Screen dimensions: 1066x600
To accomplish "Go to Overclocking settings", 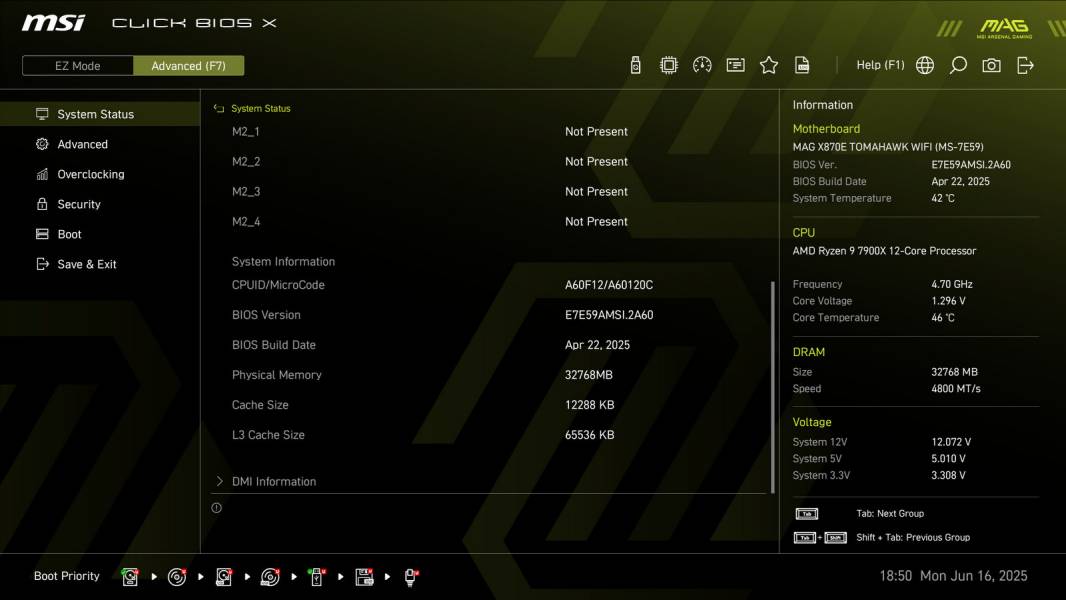I will (x=100, y=174).
